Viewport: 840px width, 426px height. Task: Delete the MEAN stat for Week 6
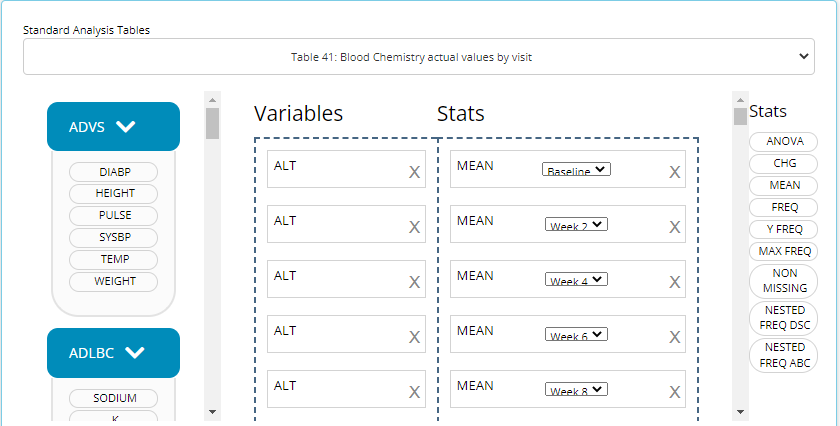(674, 337)
